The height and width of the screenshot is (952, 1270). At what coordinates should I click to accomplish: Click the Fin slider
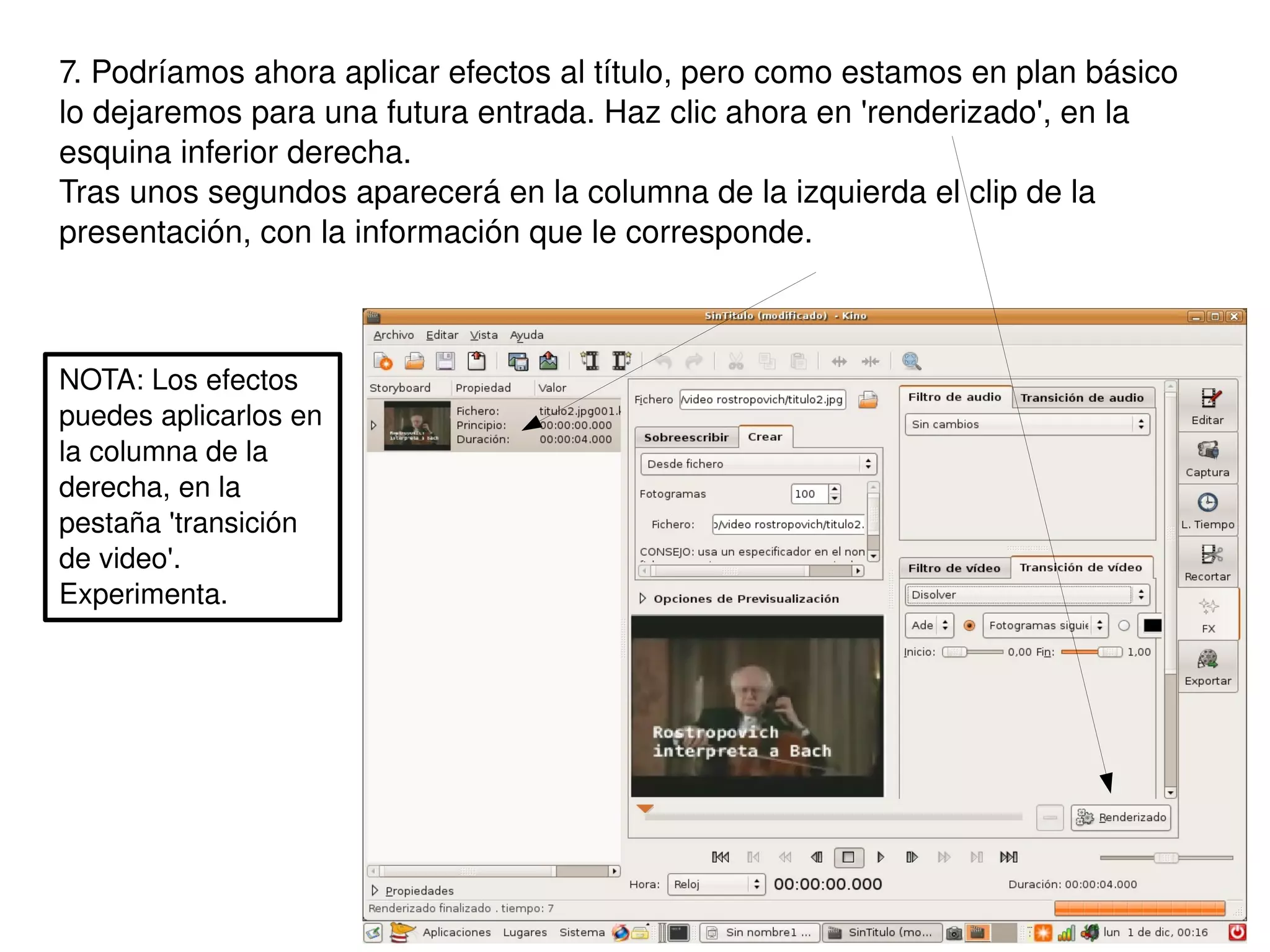pyautogui.click(x=1091, y=652)
